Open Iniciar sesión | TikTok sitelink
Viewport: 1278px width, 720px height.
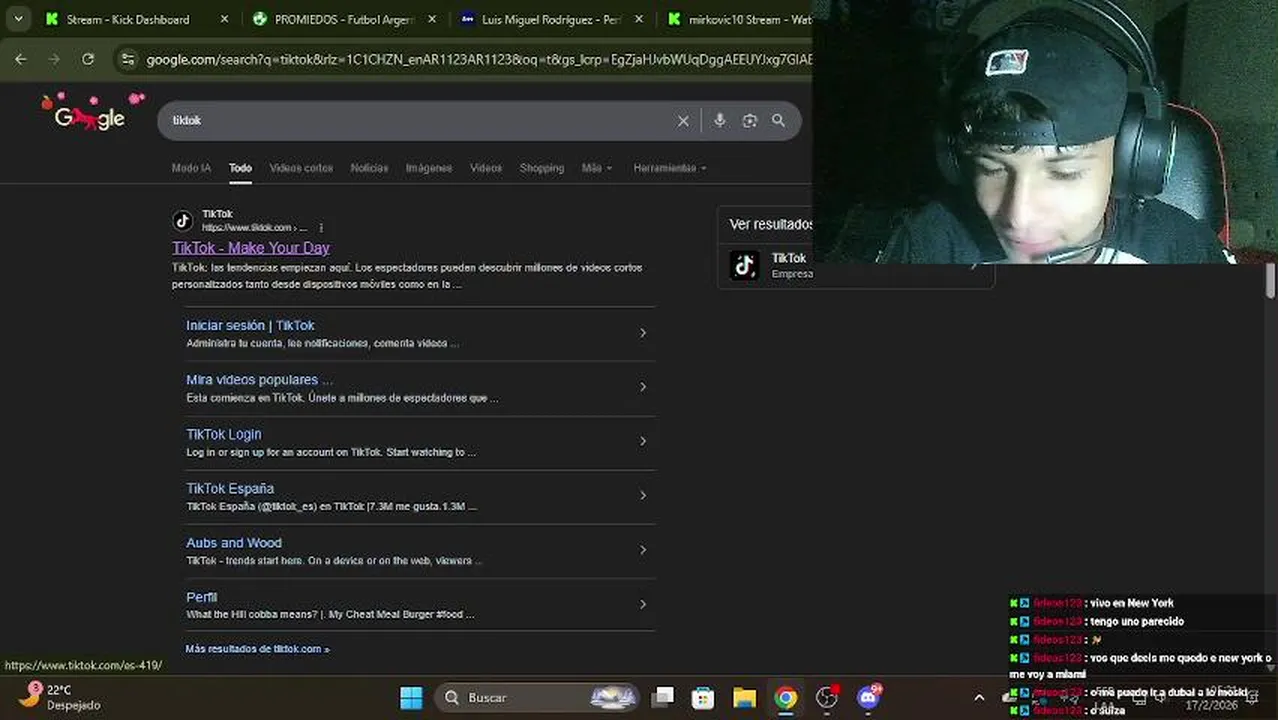[x=250, y=325]
